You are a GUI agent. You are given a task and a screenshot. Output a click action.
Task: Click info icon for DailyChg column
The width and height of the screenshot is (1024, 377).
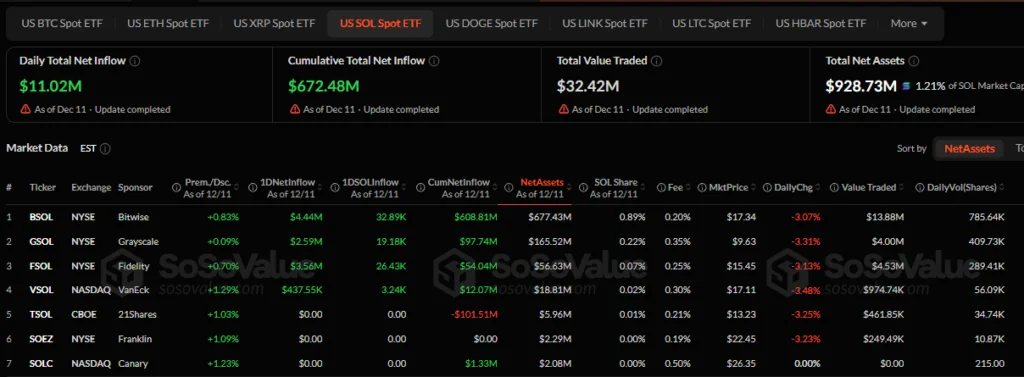[767, 188]
